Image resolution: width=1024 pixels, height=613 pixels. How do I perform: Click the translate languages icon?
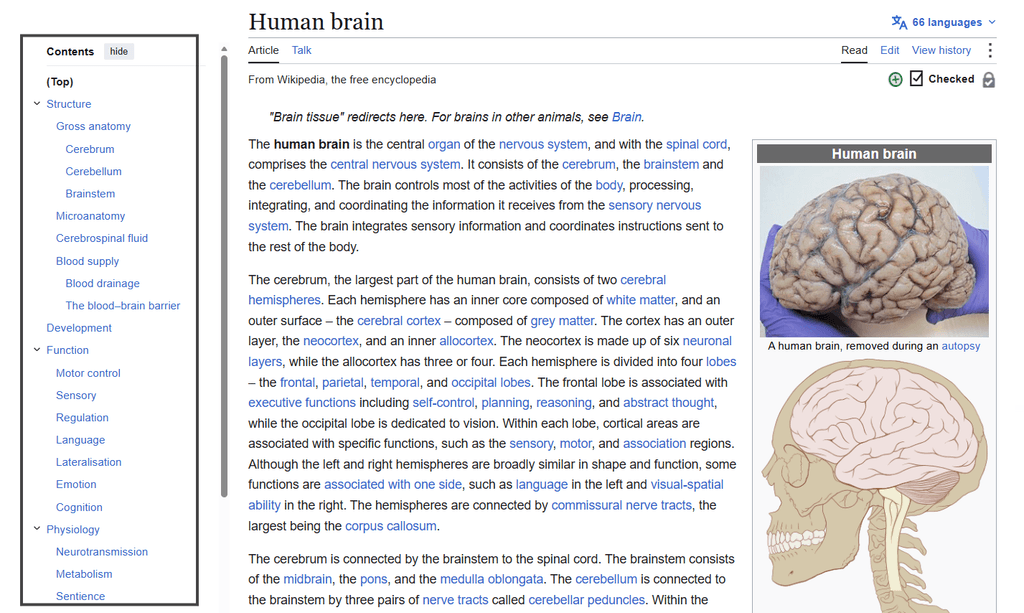click(x=899, y=22)
